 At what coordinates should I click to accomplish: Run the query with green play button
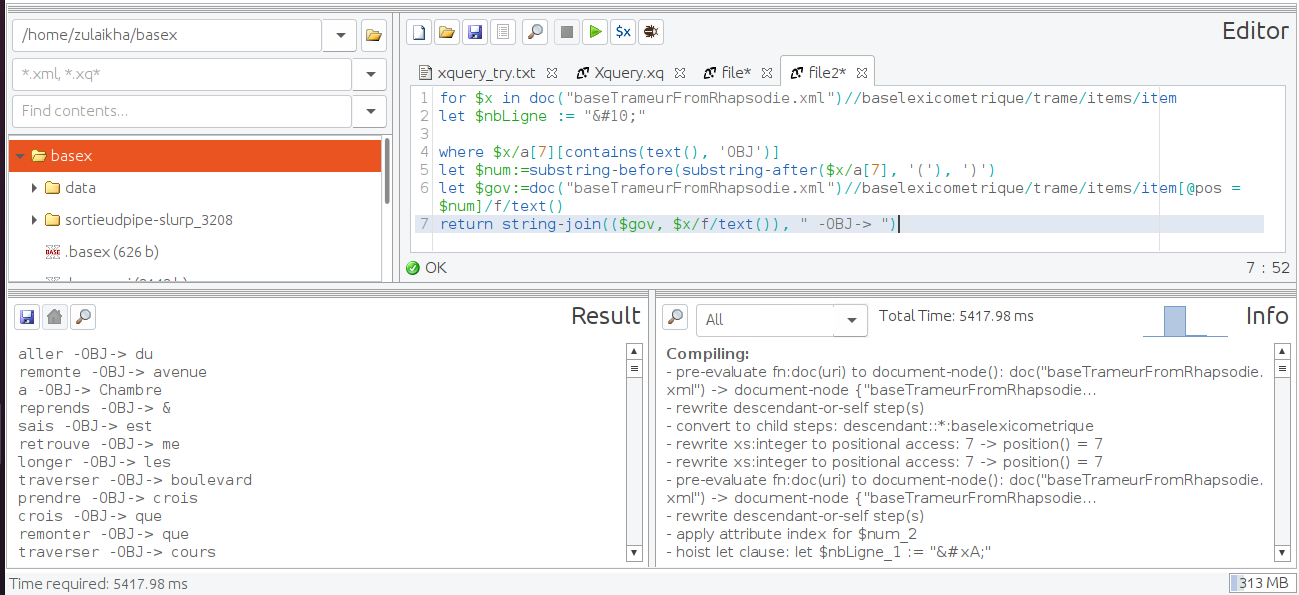(x=595, y=32)
